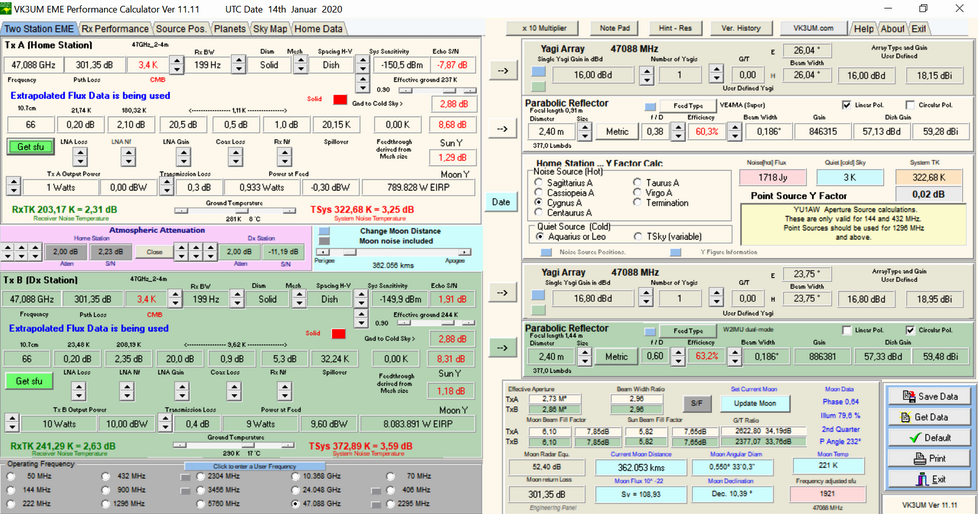Screen dimensions: 978x514
Task: Adjust Tx B Transmission Loss stepper
Action: click(165, 424)
